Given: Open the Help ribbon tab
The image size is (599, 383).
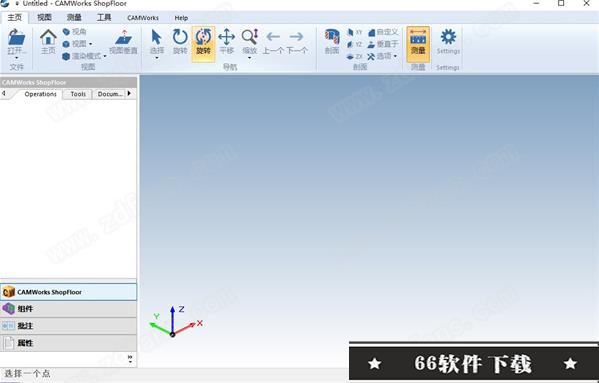Looking at the screenshot, I should click(x=181, y=18).
